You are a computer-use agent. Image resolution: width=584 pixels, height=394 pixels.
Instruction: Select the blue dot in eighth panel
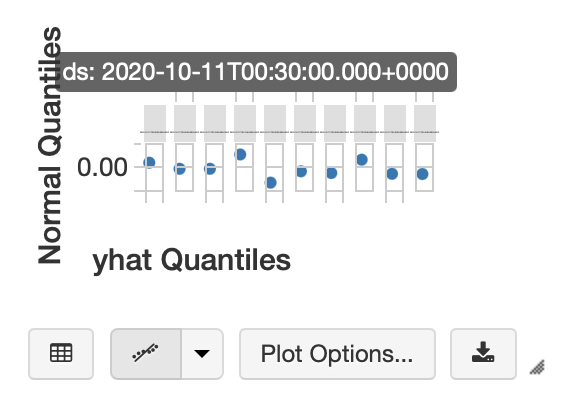pos(362,160)
